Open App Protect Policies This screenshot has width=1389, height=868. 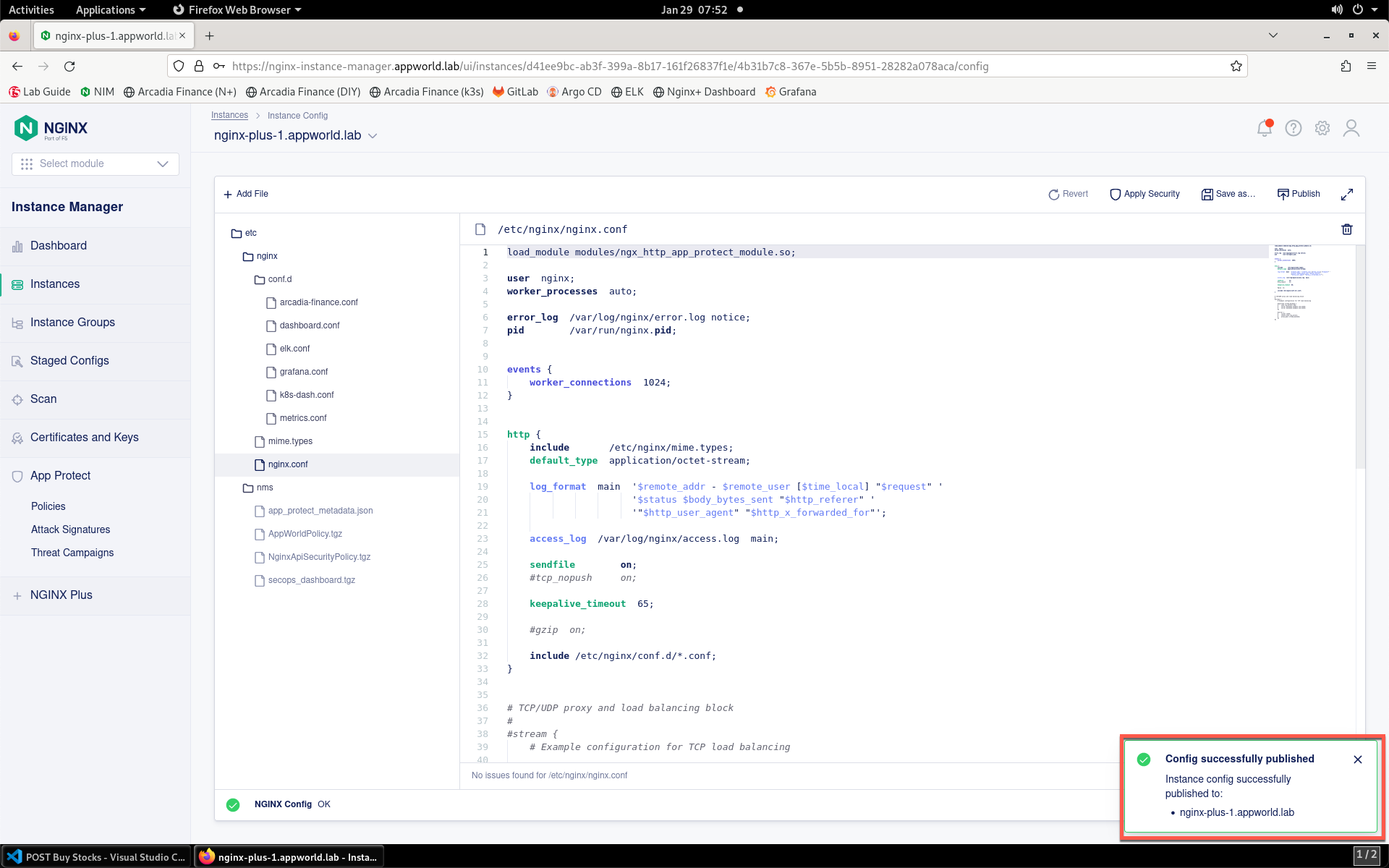pyautogui.click(x=48, y=506)
